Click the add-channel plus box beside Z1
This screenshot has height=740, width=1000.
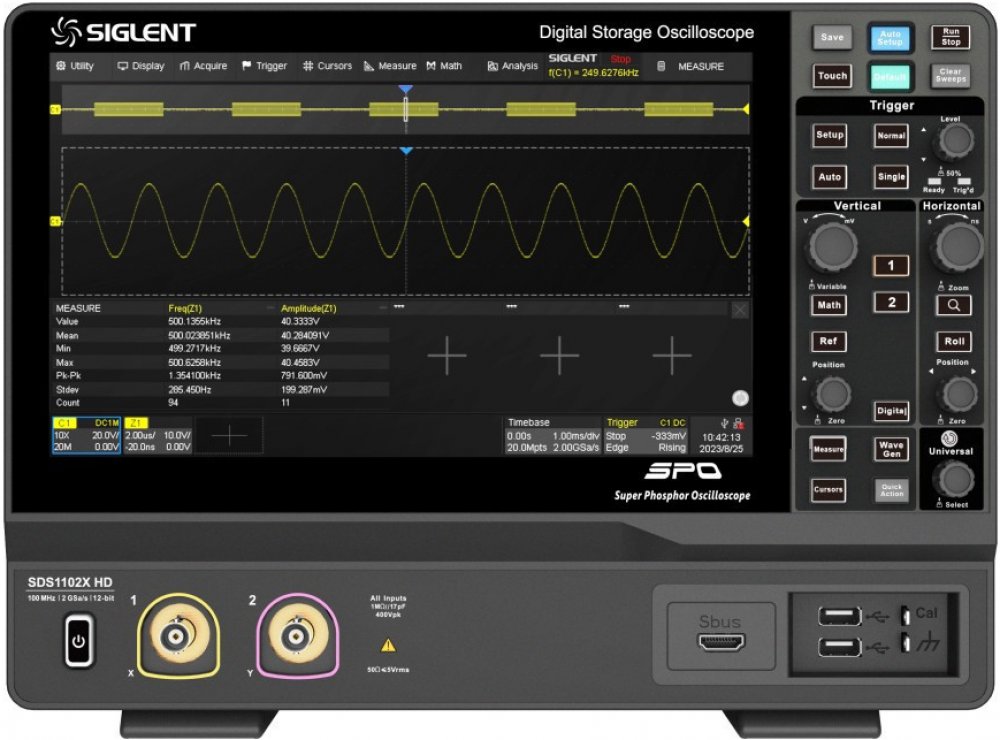pos(229,435)
